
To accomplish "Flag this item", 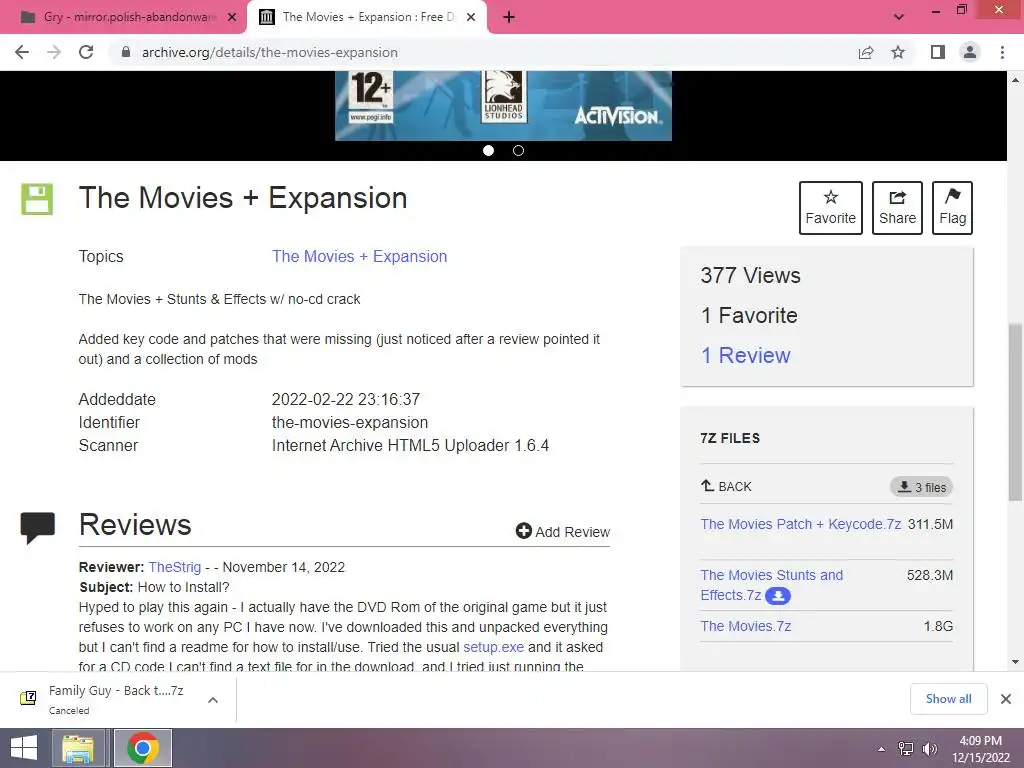I will click(x=952, y=208).
